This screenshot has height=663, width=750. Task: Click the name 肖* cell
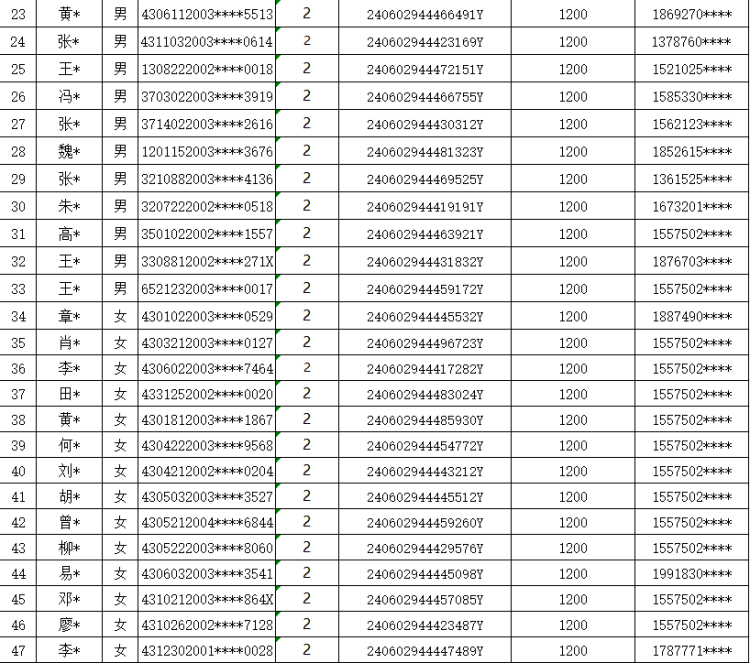(x=69, y=342)
